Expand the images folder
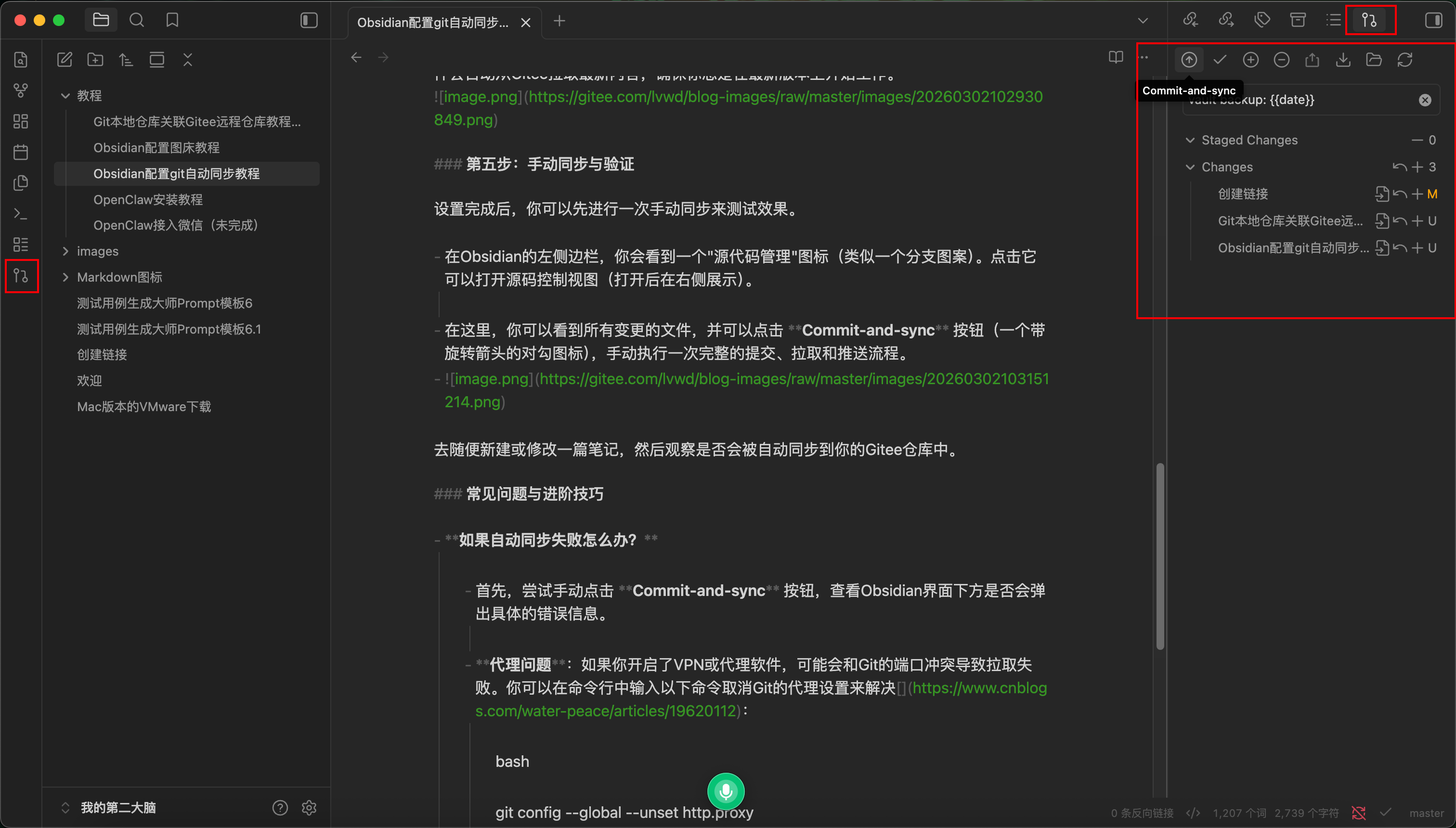This screenshot has width=1456, height=828. pos(65,251)
